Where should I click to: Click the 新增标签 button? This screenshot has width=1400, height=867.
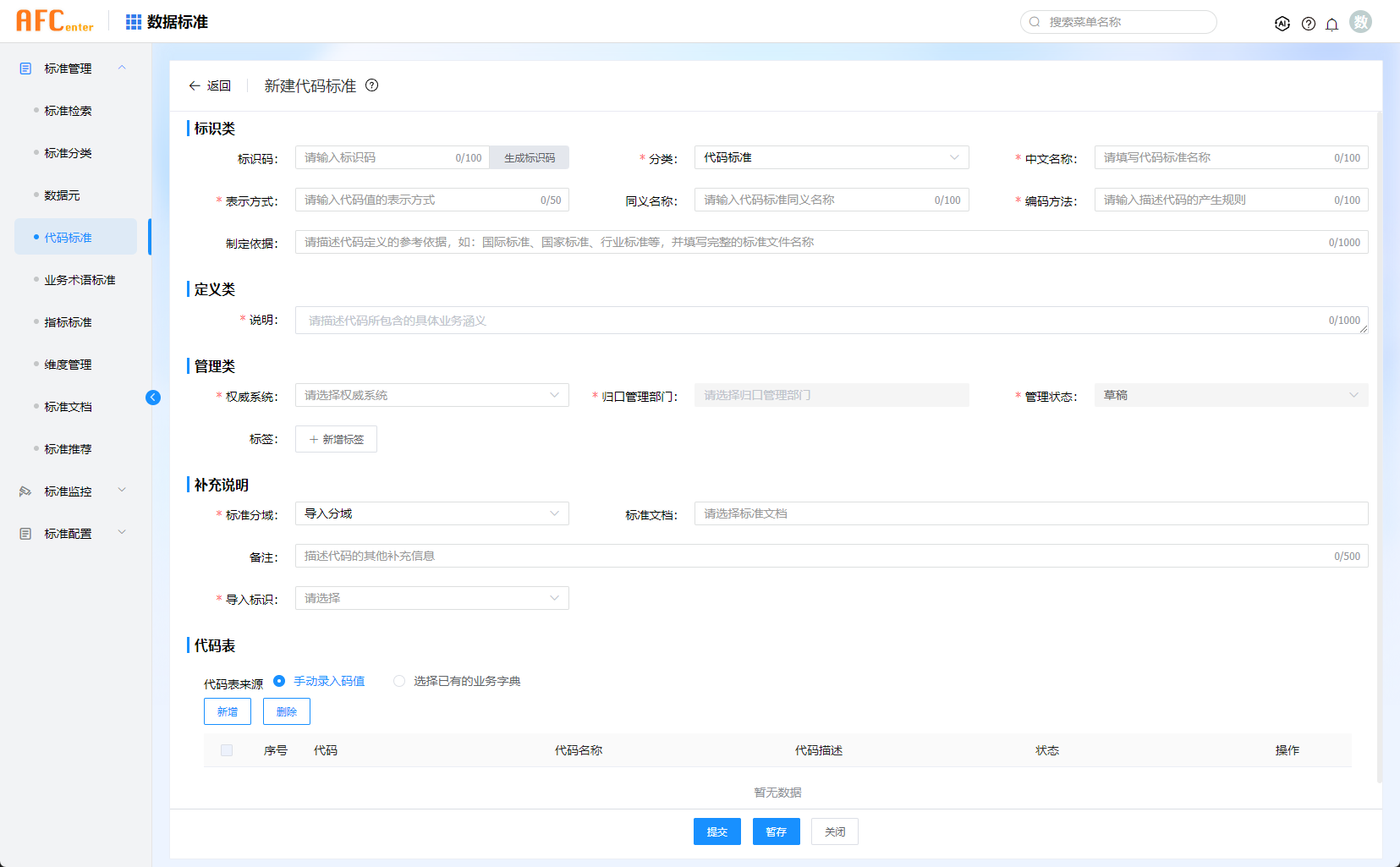pyautogui.click(x=336, y=439)
